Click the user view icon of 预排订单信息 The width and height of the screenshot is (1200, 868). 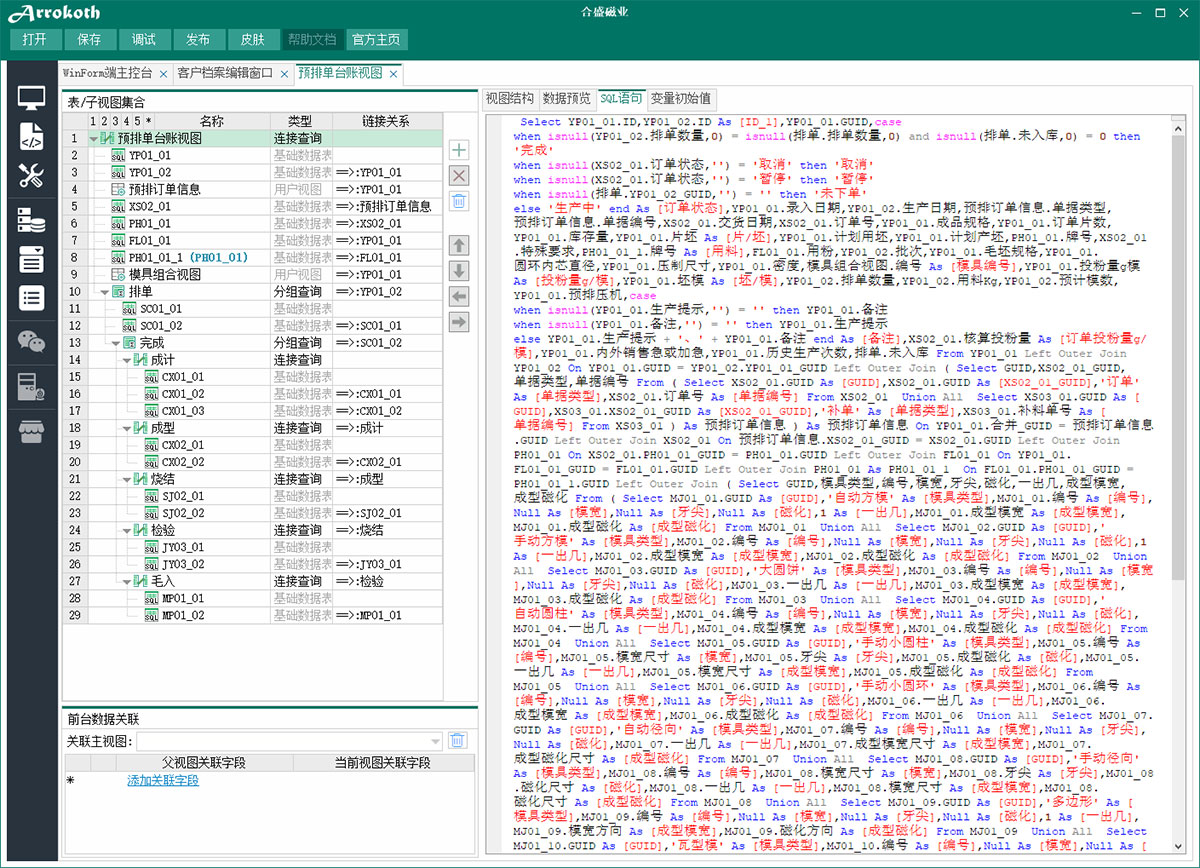tap(117, 190)
